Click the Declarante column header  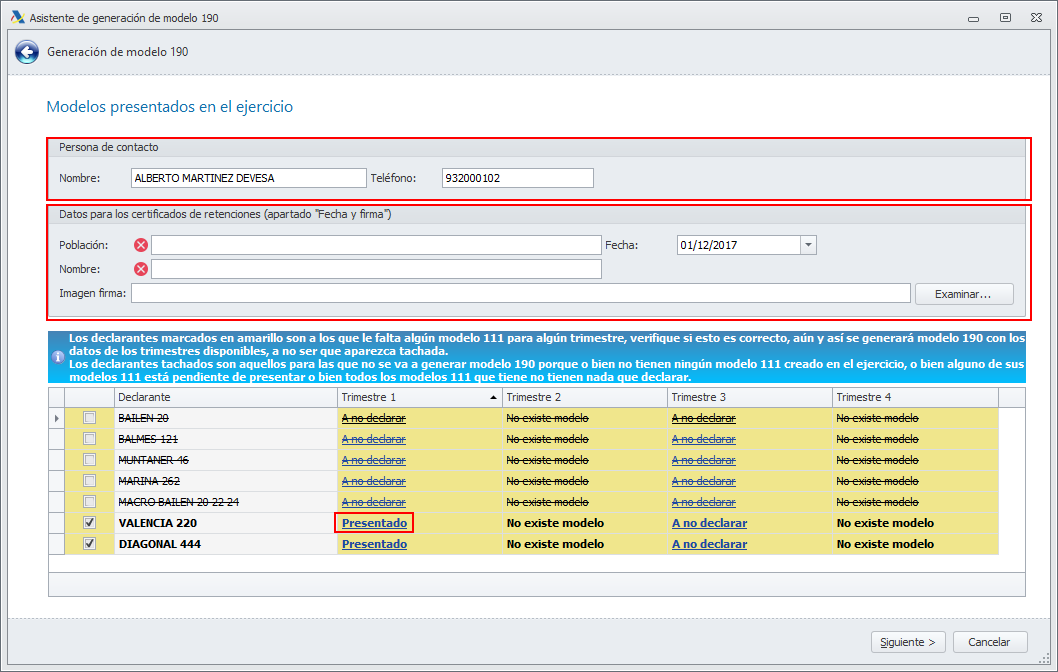[223, 398]
